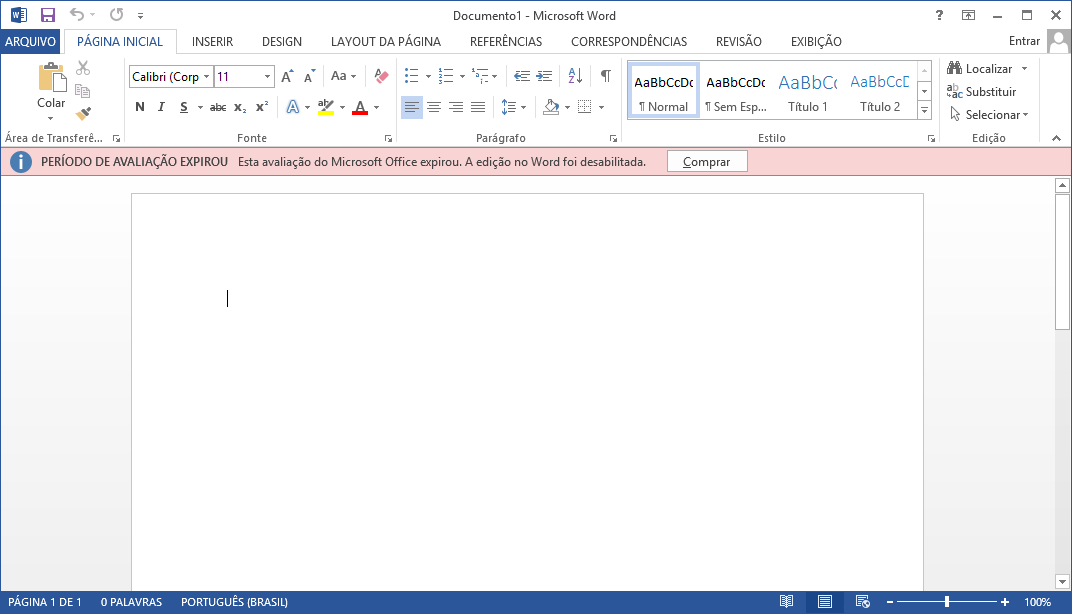This screenshot has height=614, width=1072.
Task: Open the Calibri font name dropdown
Action: [206, 77]
